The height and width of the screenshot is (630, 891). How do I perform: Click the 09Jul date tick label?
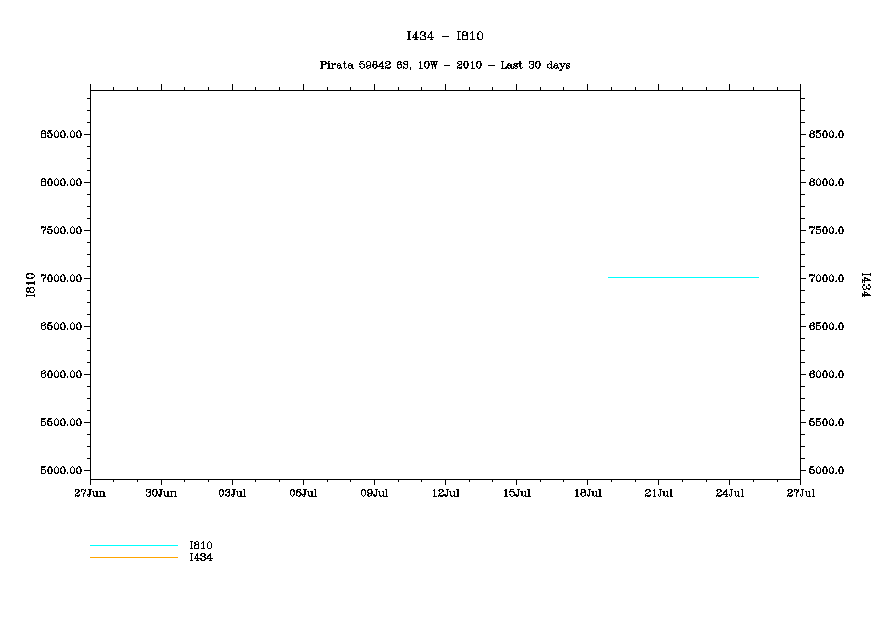click(374, 493)
